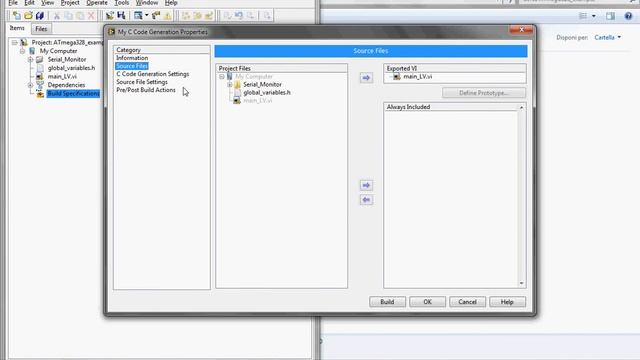Select the Information category
This screenshot has height=360, width=640.
tap(132, 58)
